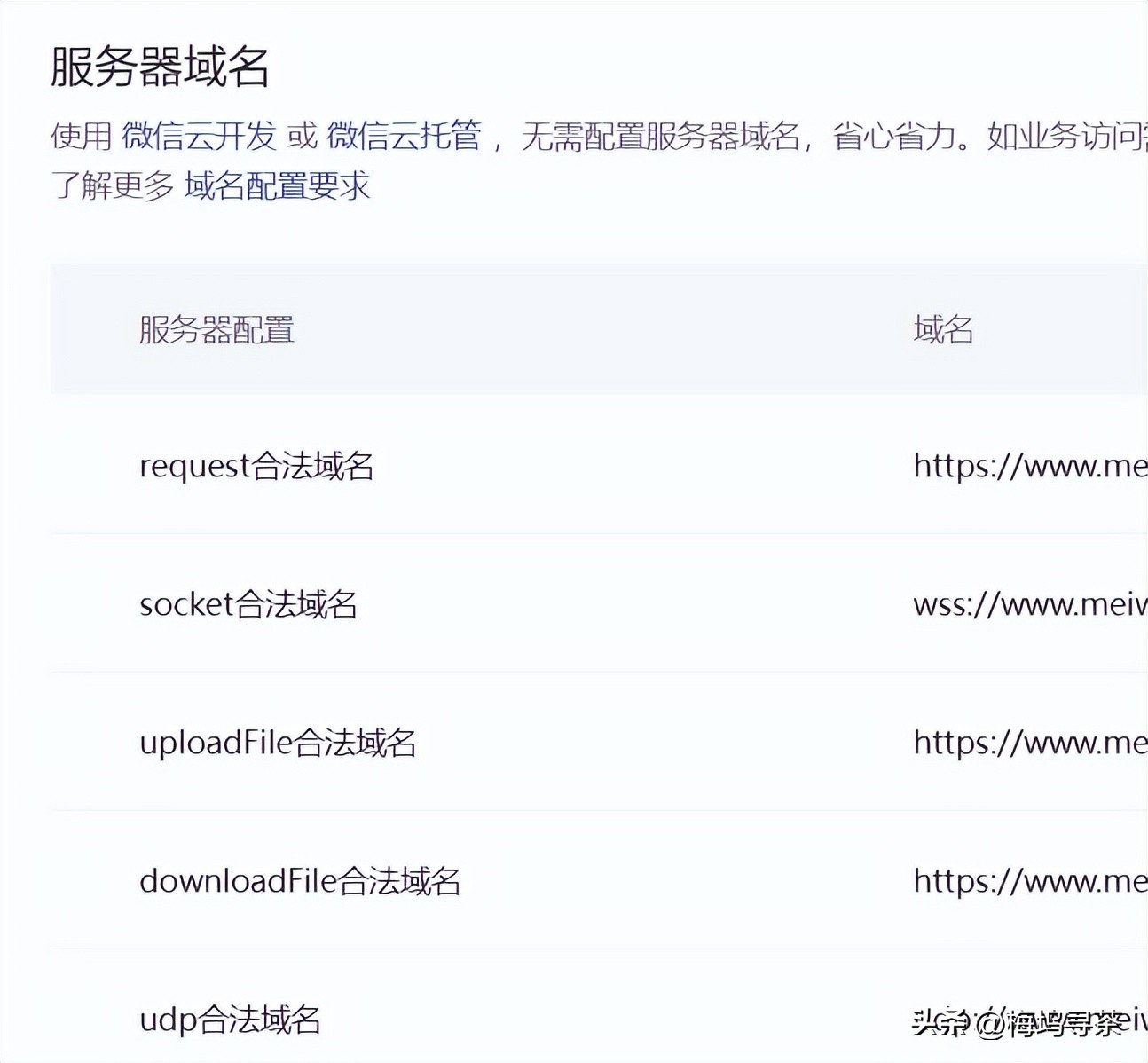This screenshot has height=1063, width=1148.
Task: Click the 了解更多 text
Action: point(113,185)
